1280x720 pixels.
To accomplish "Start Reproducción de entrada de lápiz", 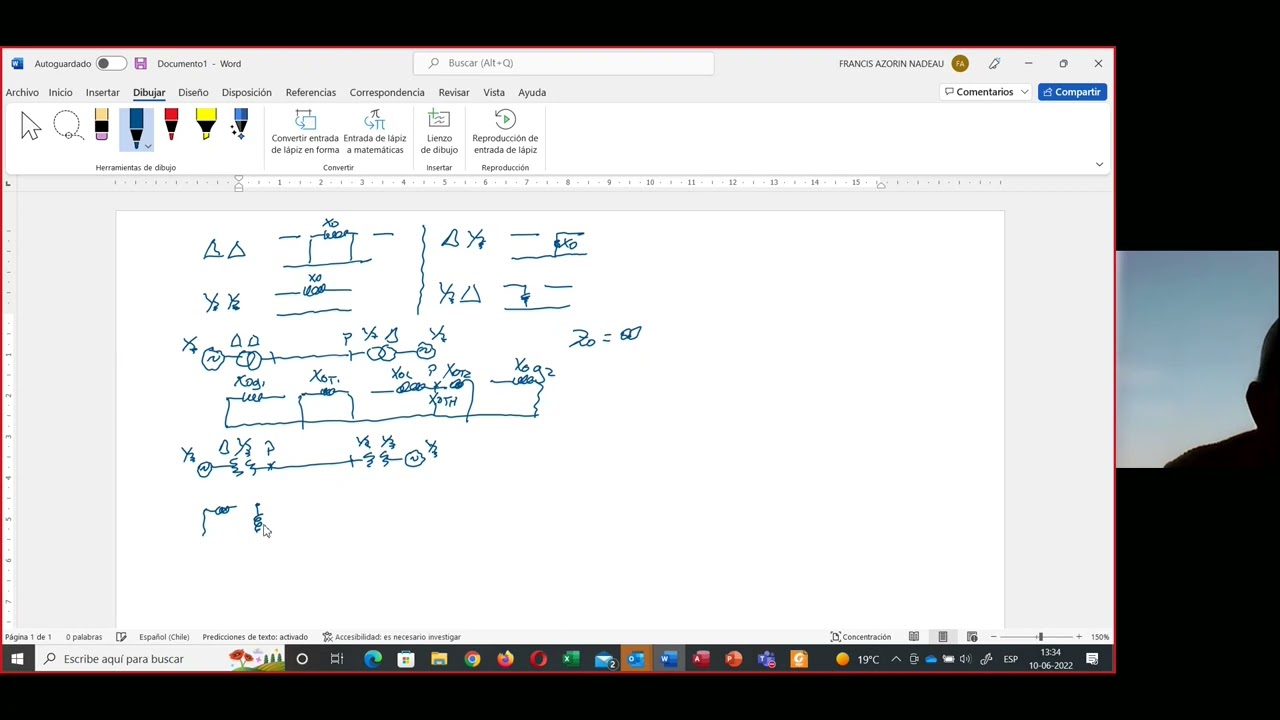I will 505,132.
